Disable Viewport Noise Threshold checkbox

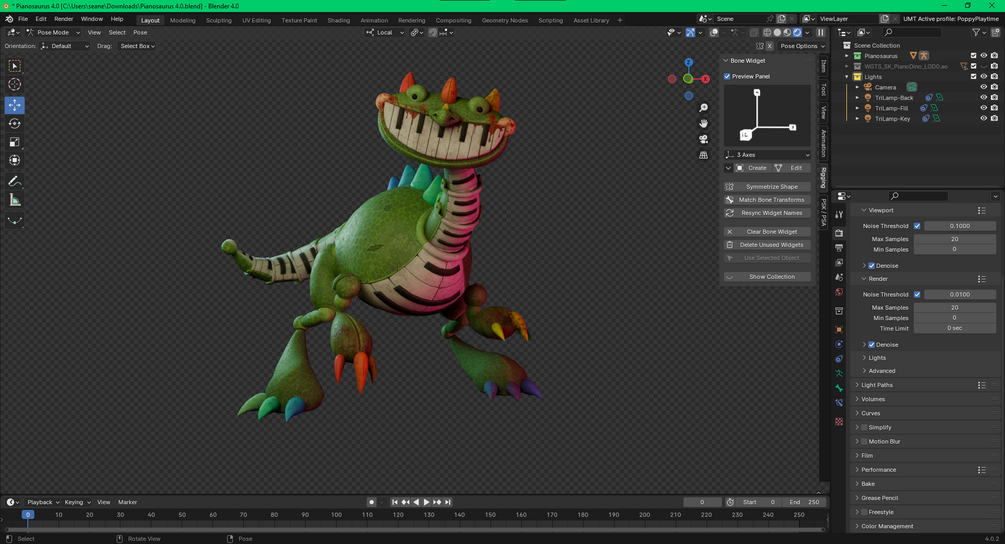click(917, 226)
